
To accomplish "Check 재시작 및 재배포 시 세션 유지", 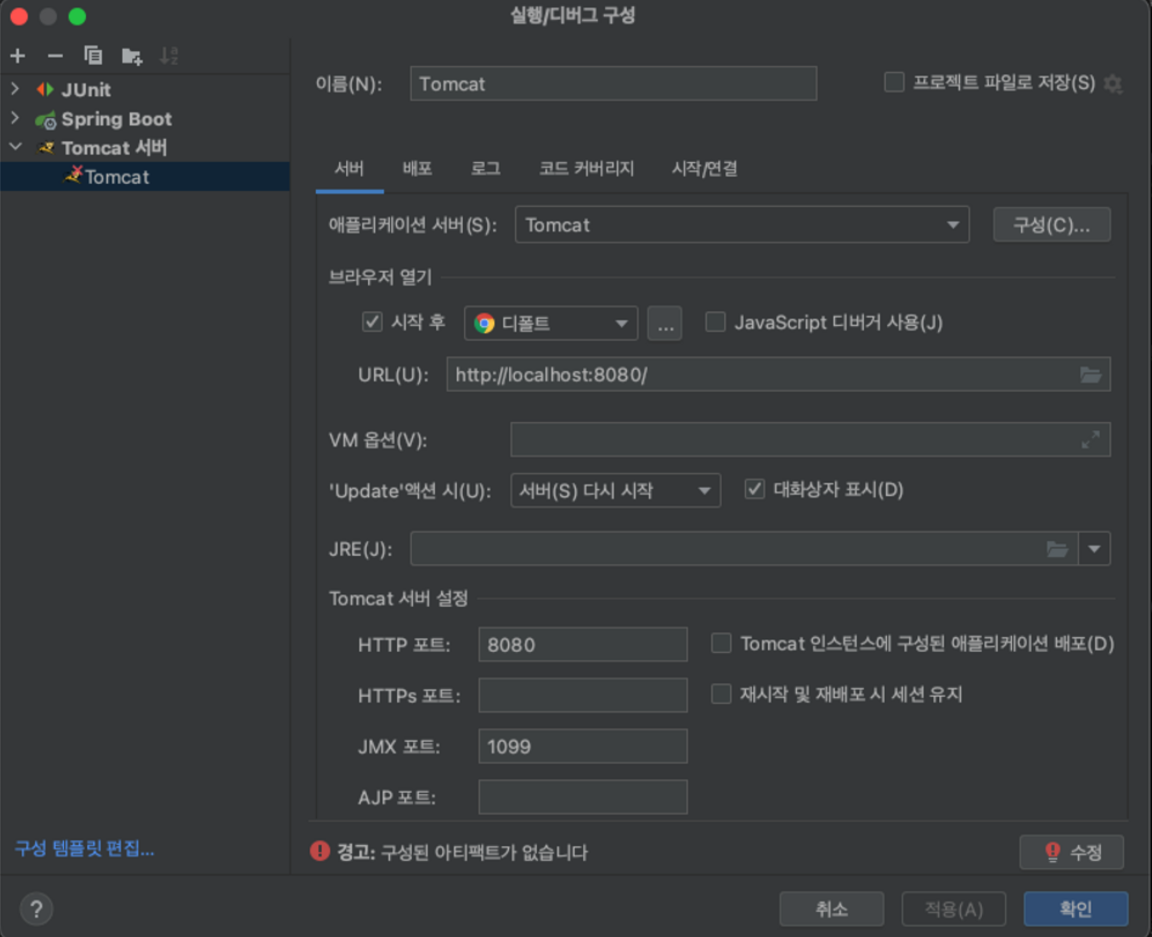I will point(721,694).
